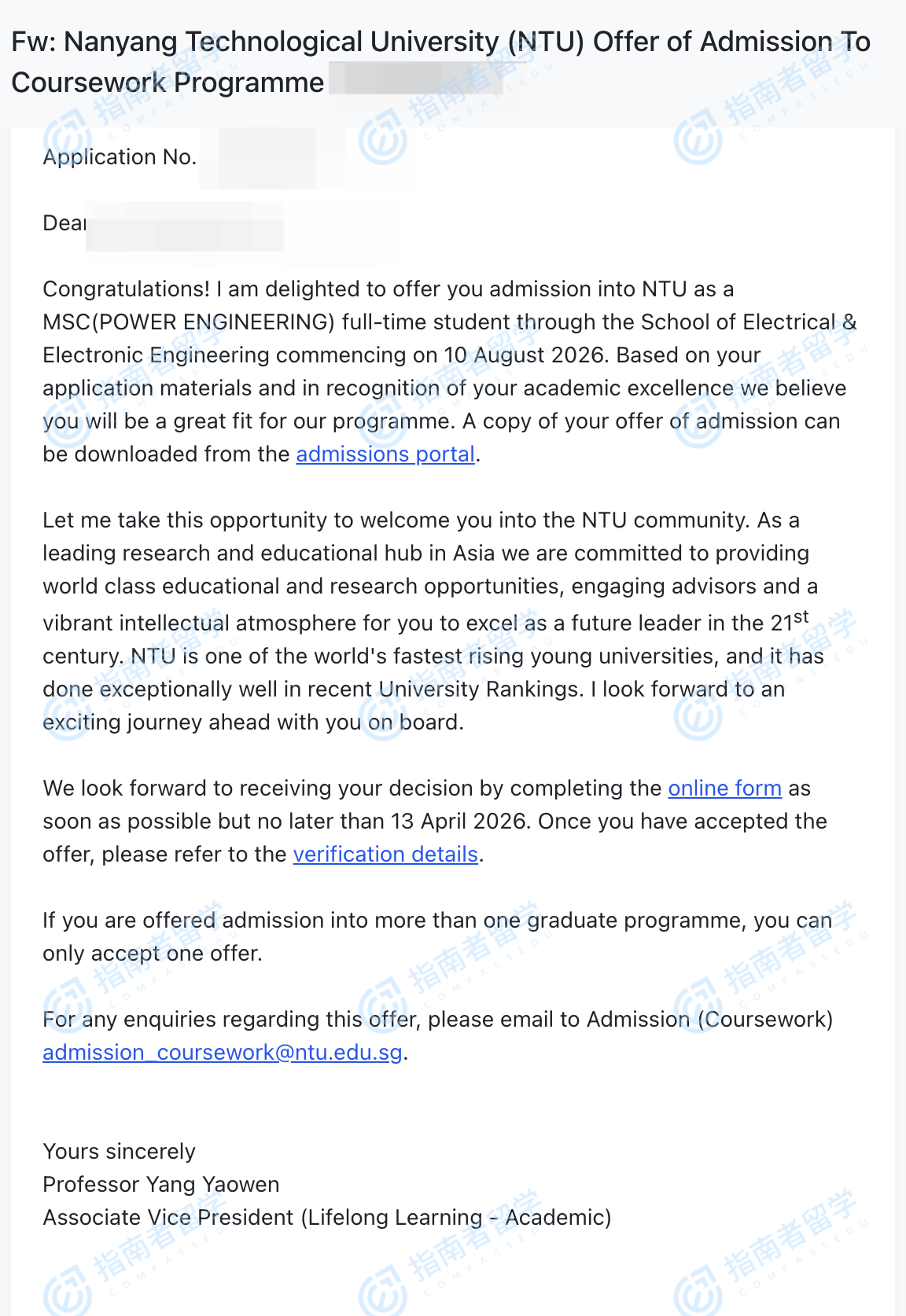Open the admissions portal link

tap(385, 454)
